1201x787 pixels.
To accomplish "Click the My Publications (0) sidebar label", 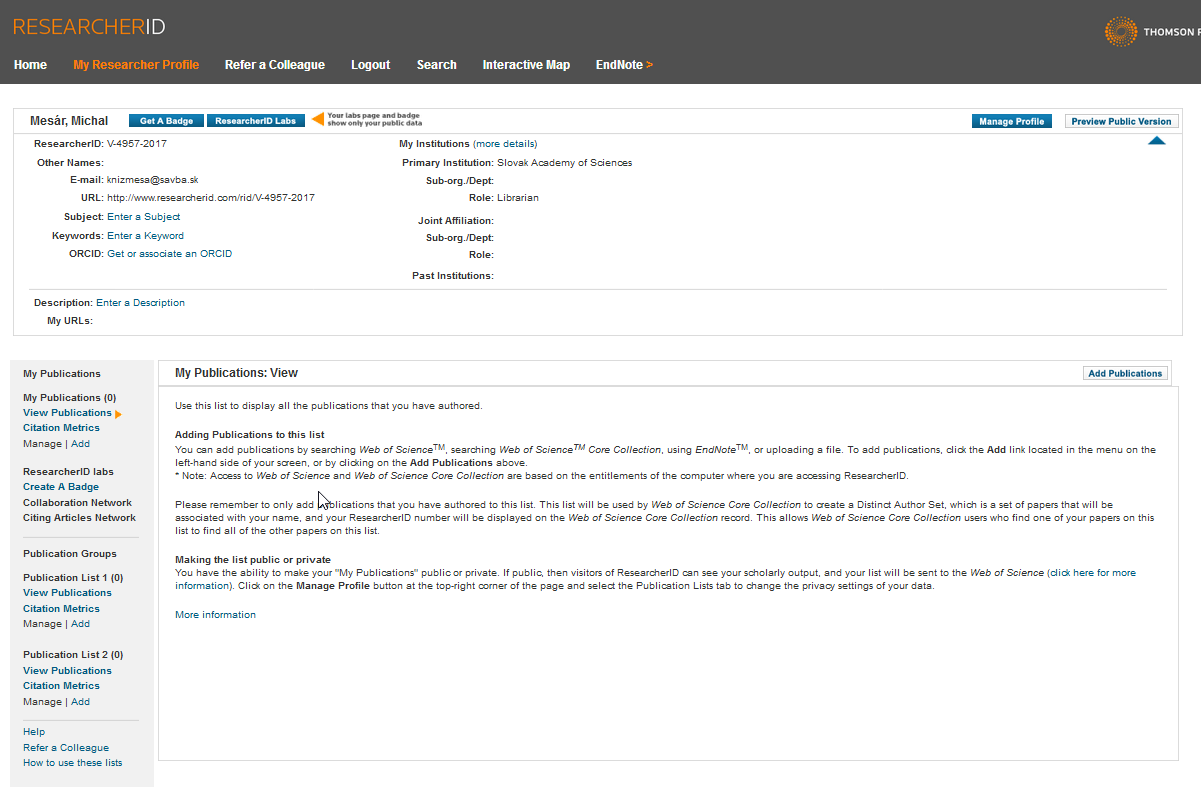I will 70,398.
